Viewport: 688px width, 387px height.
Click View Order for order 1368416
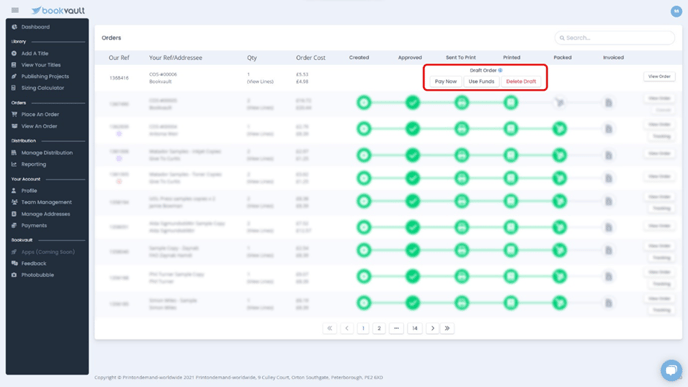[x=659, y=76]
